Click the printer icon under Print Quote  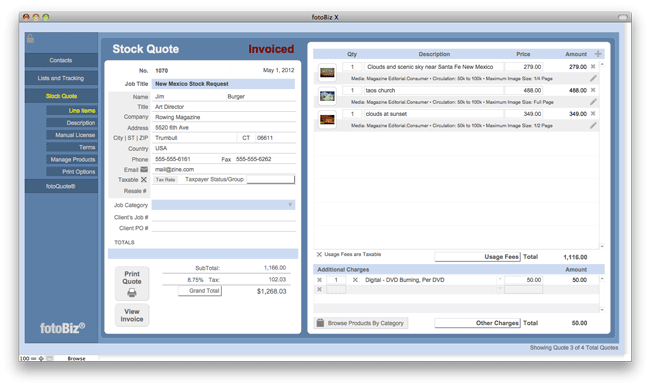[x=132, y=293]
